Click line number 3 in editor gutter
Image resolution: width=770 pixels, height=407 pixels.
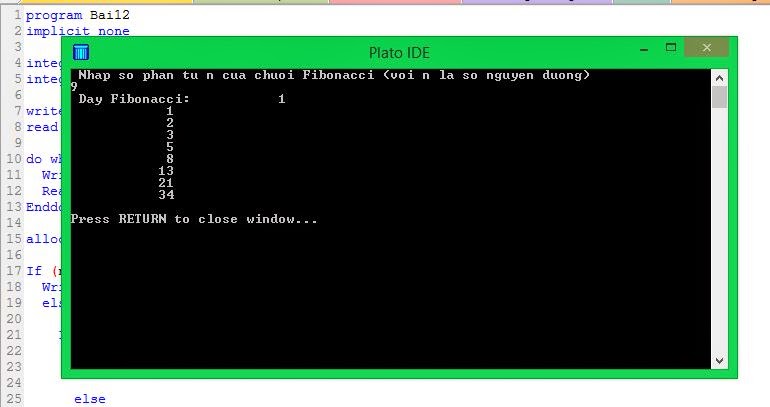click(18, 47)
